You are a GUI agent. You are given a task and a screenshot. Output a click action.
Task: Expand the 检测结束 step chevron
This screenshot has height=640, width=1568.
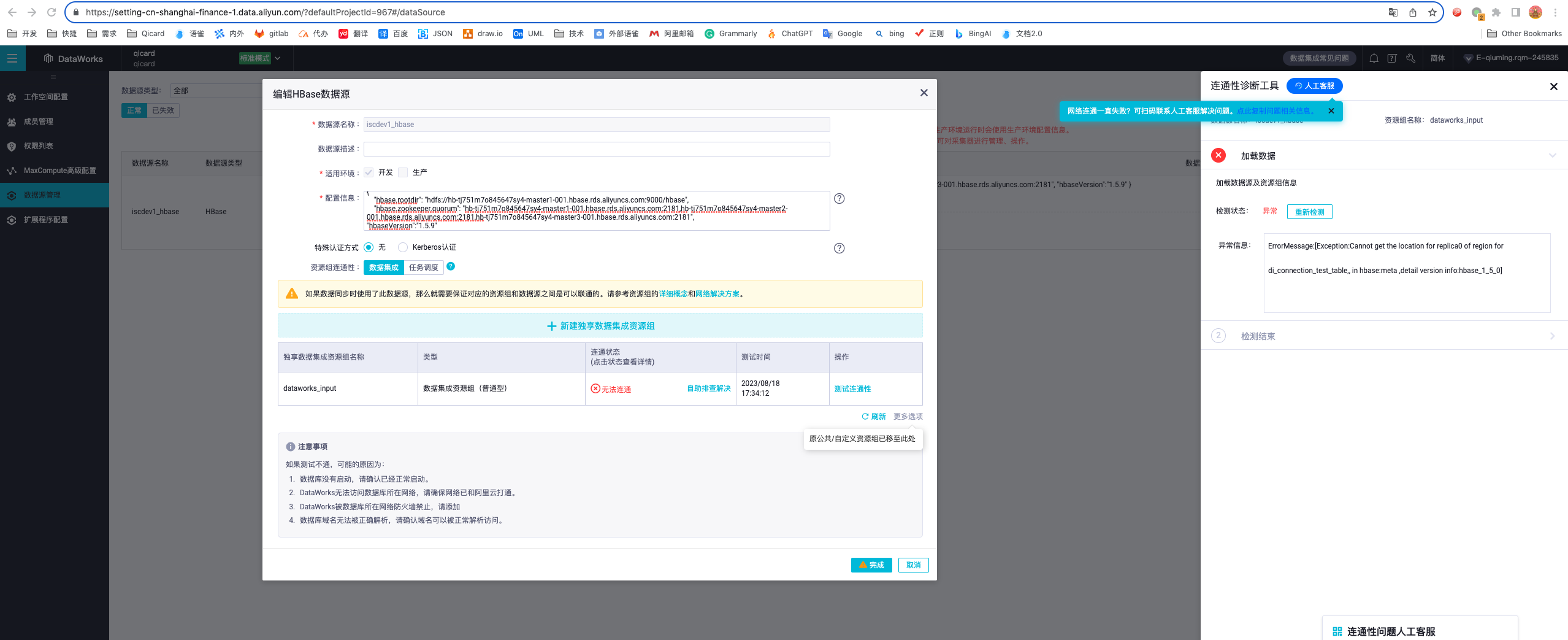(x=1552, y=336)
